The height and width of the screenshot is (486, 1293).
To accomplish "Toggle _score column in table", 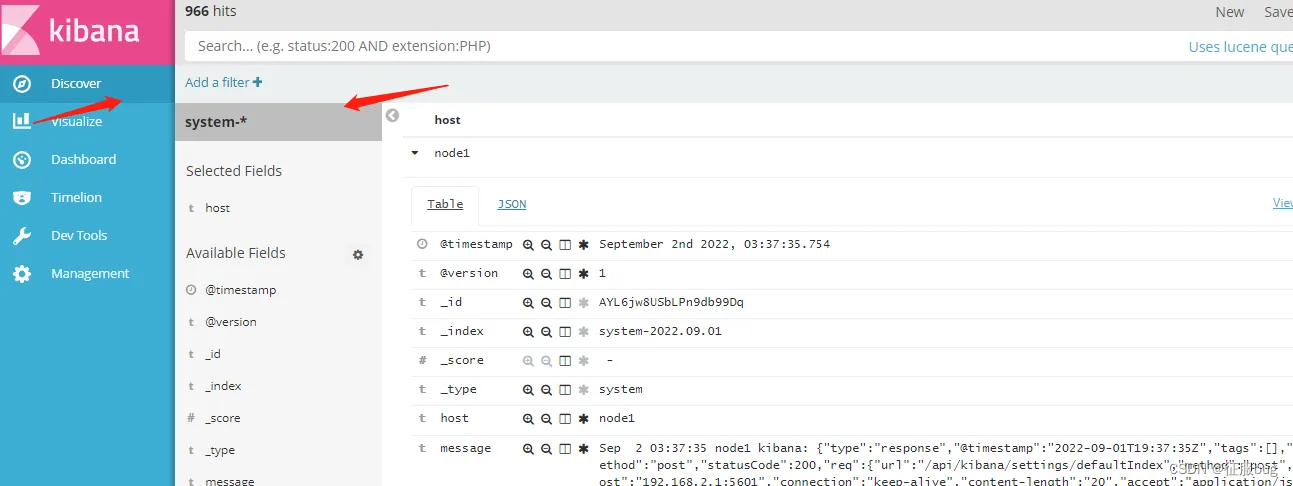I will tap(564, 360).
